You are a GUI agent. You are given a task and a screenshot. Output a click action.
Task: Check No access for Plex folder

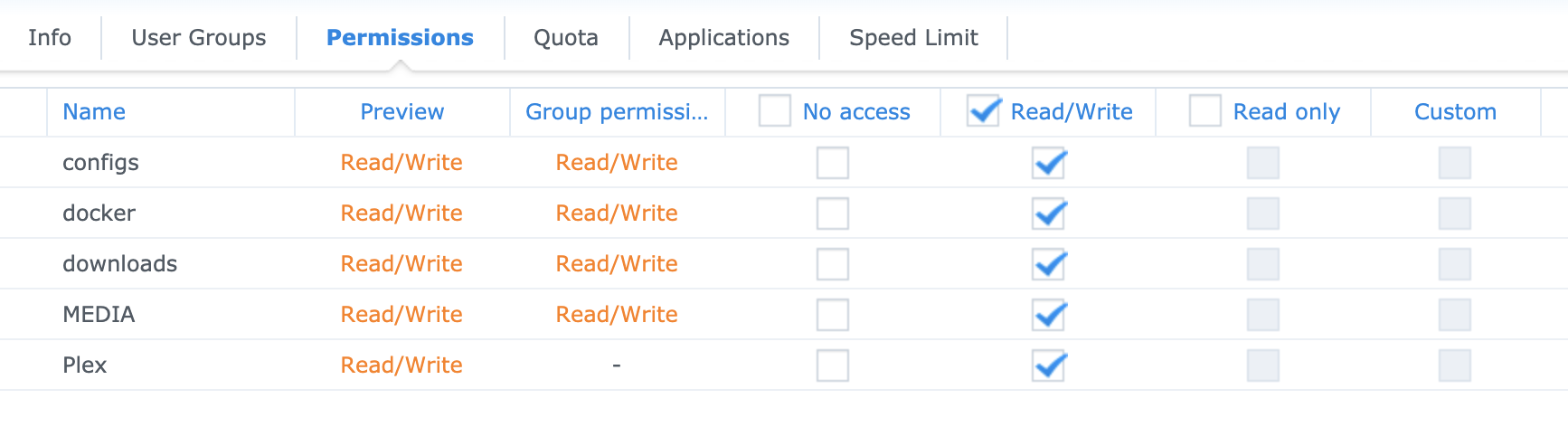[x=833, y=365]
